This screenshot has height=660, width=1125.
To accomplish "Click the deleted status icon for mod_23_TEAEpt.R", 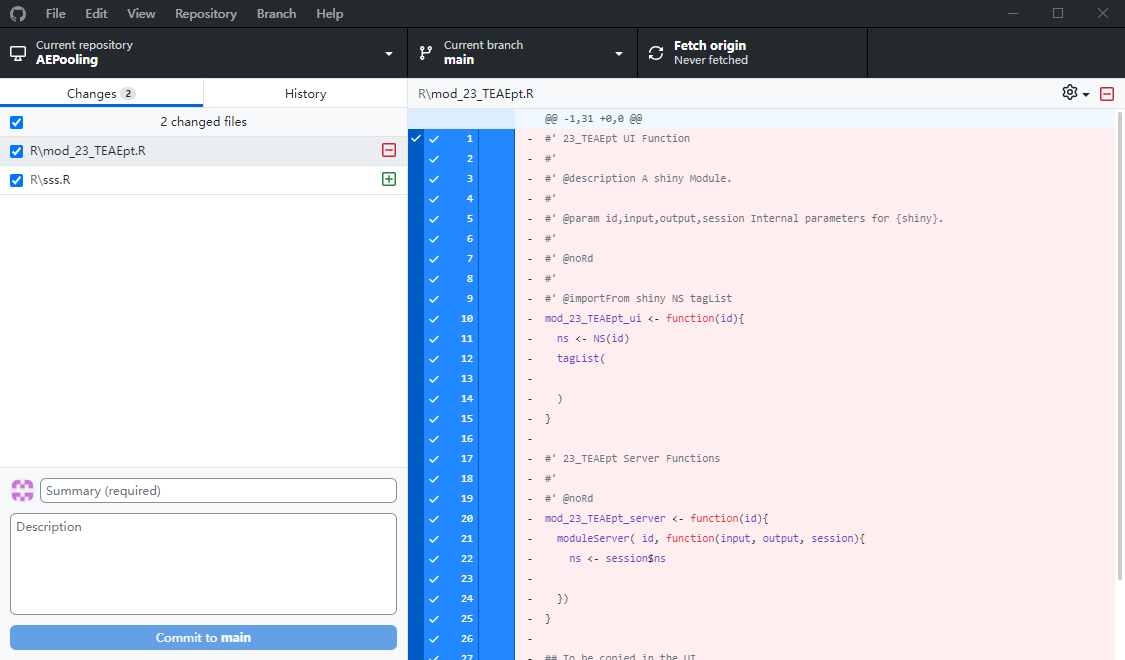I will point(389,150).
